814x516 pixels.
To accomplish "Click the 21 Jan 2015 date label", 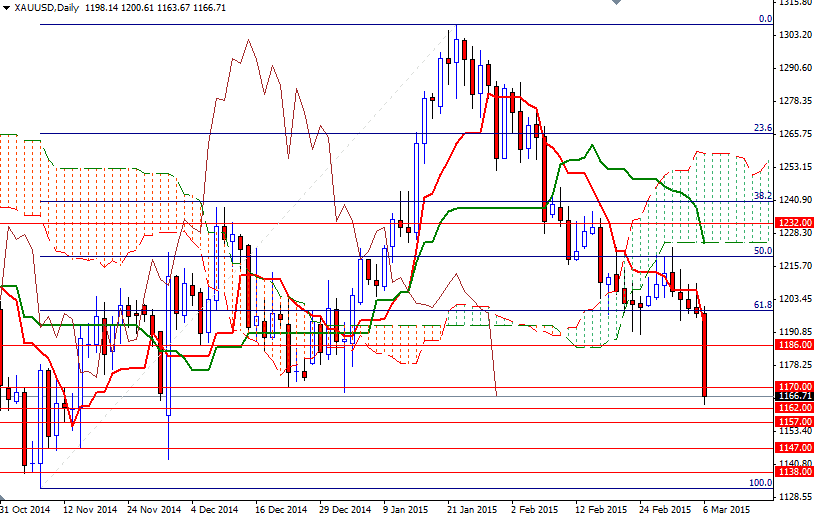I will click(x=471, y=508).
